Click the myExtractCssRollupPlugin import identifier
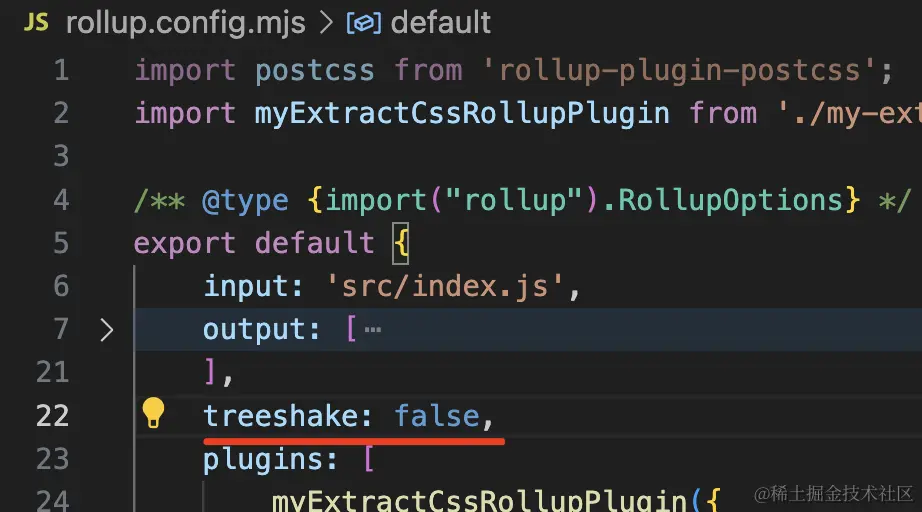The height and width of the screenshot is (512, 922). [462, 113]
